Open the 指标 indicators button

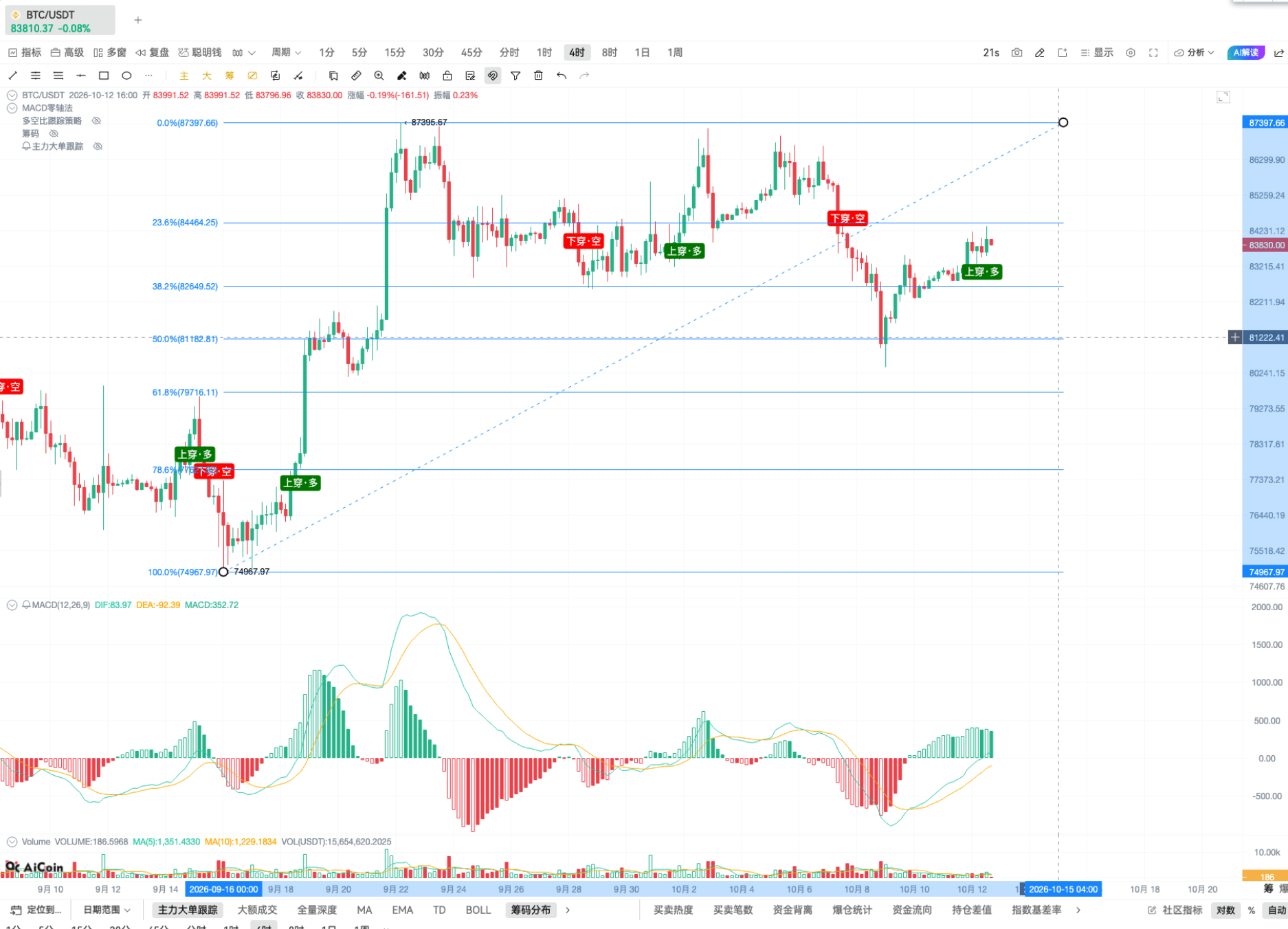[x=25, y=53]
